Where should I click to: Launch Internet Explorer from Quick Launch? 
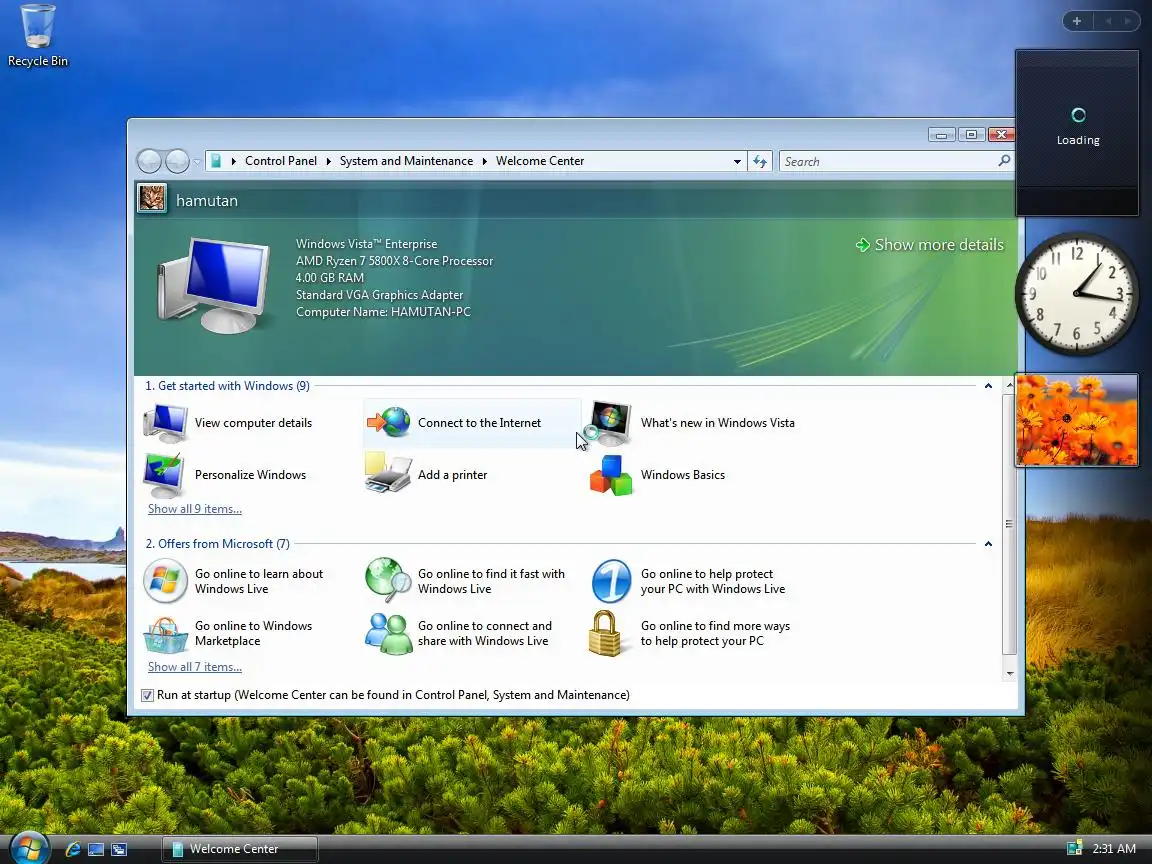click(73, 849)
